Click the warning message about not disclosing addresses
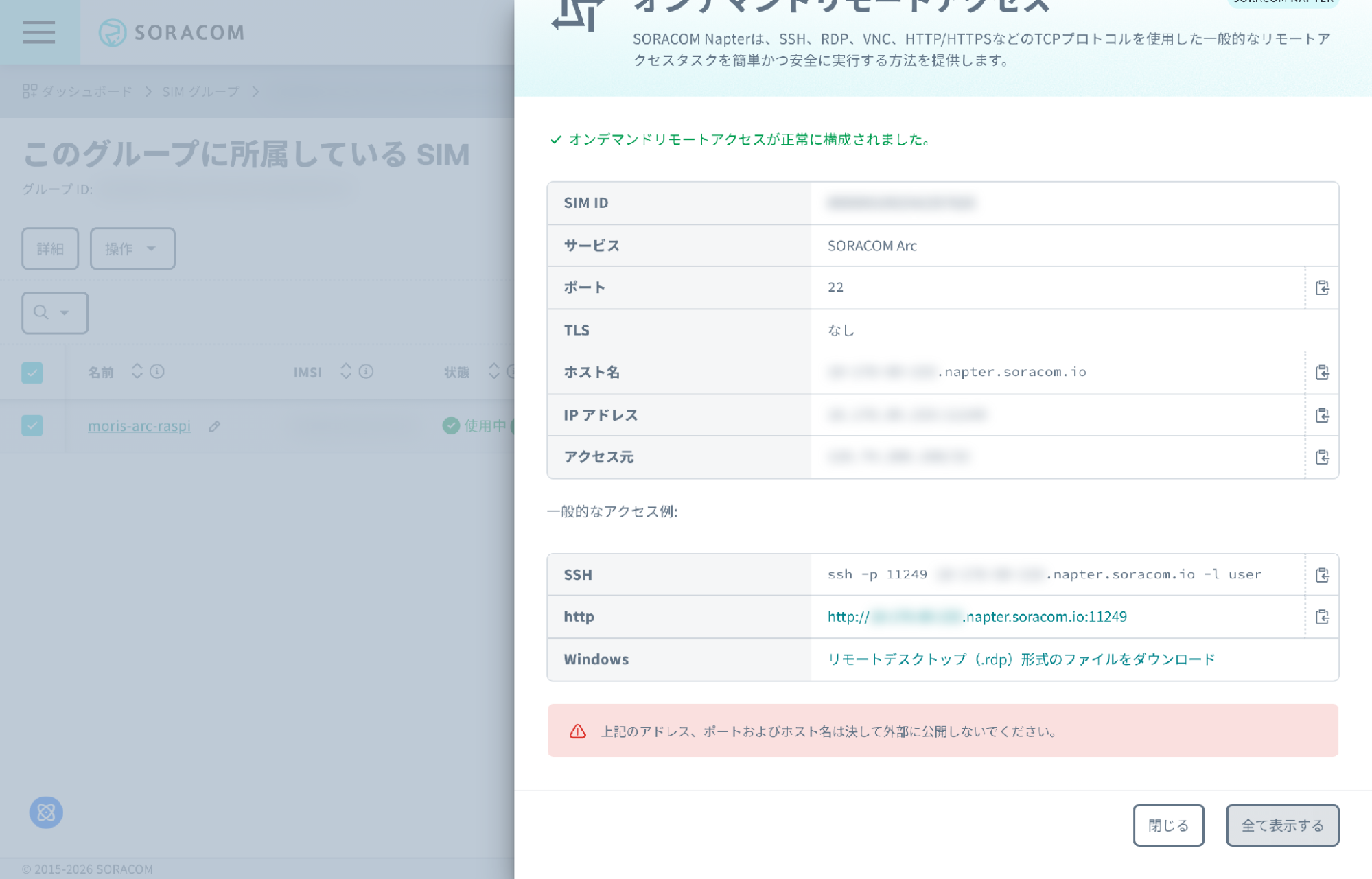 pos(942,731)
